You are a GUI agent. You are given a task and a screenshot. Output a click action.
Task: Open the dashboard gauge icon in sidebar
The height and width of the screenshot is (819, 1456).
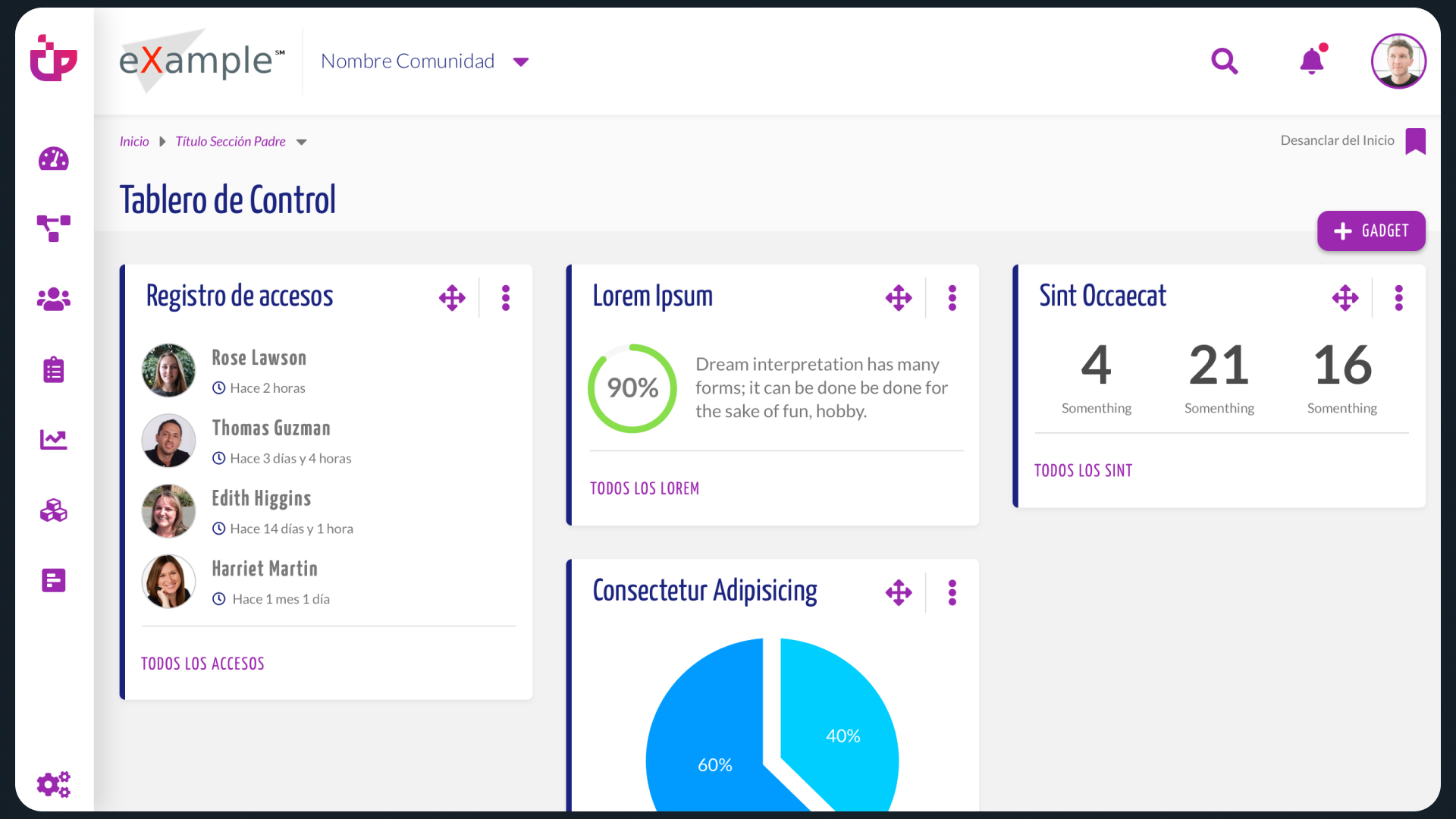click(53, 159)
